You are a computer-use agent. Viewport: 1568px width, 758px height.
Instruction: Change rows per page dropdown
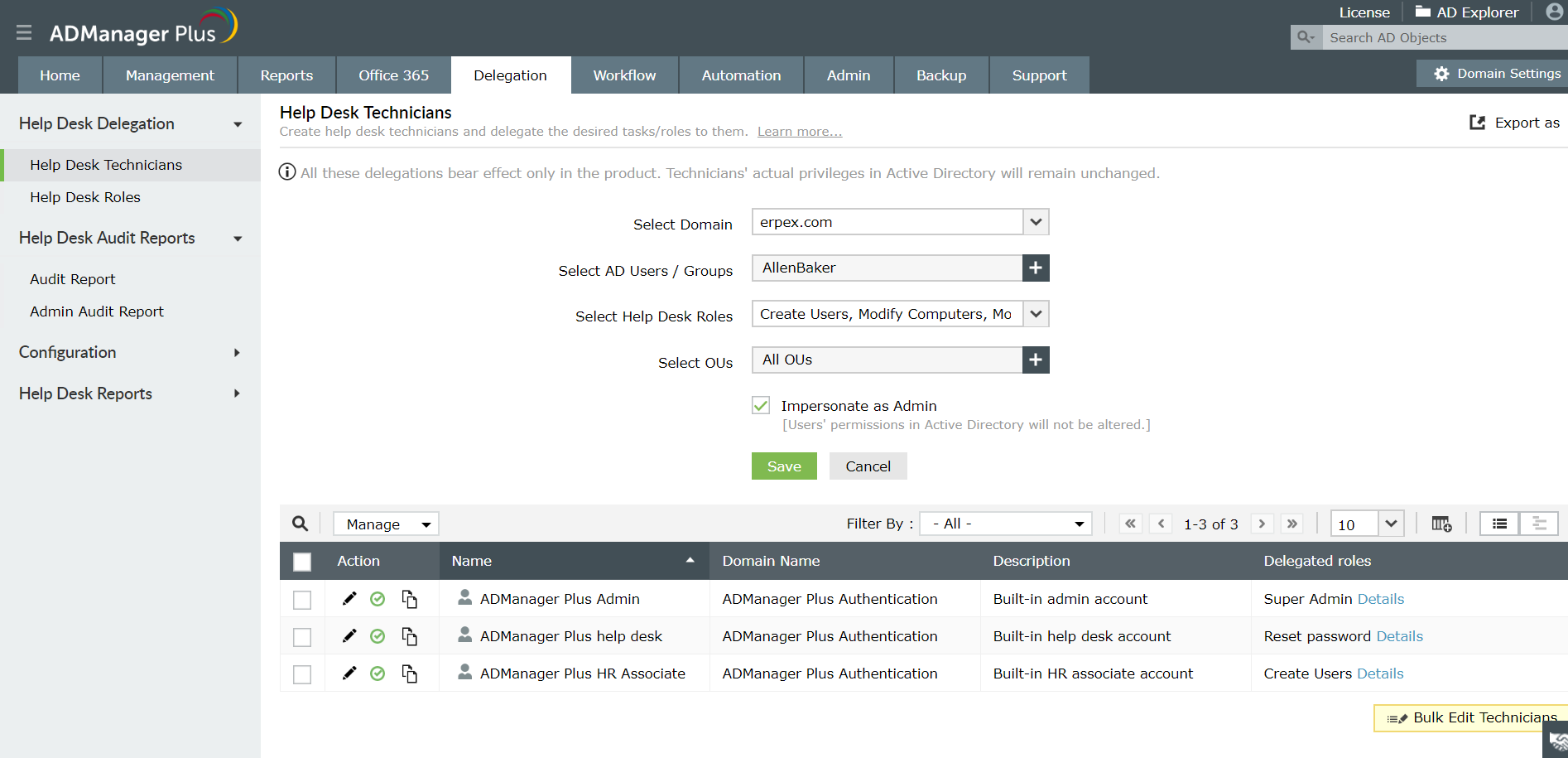pos(1367,524)
